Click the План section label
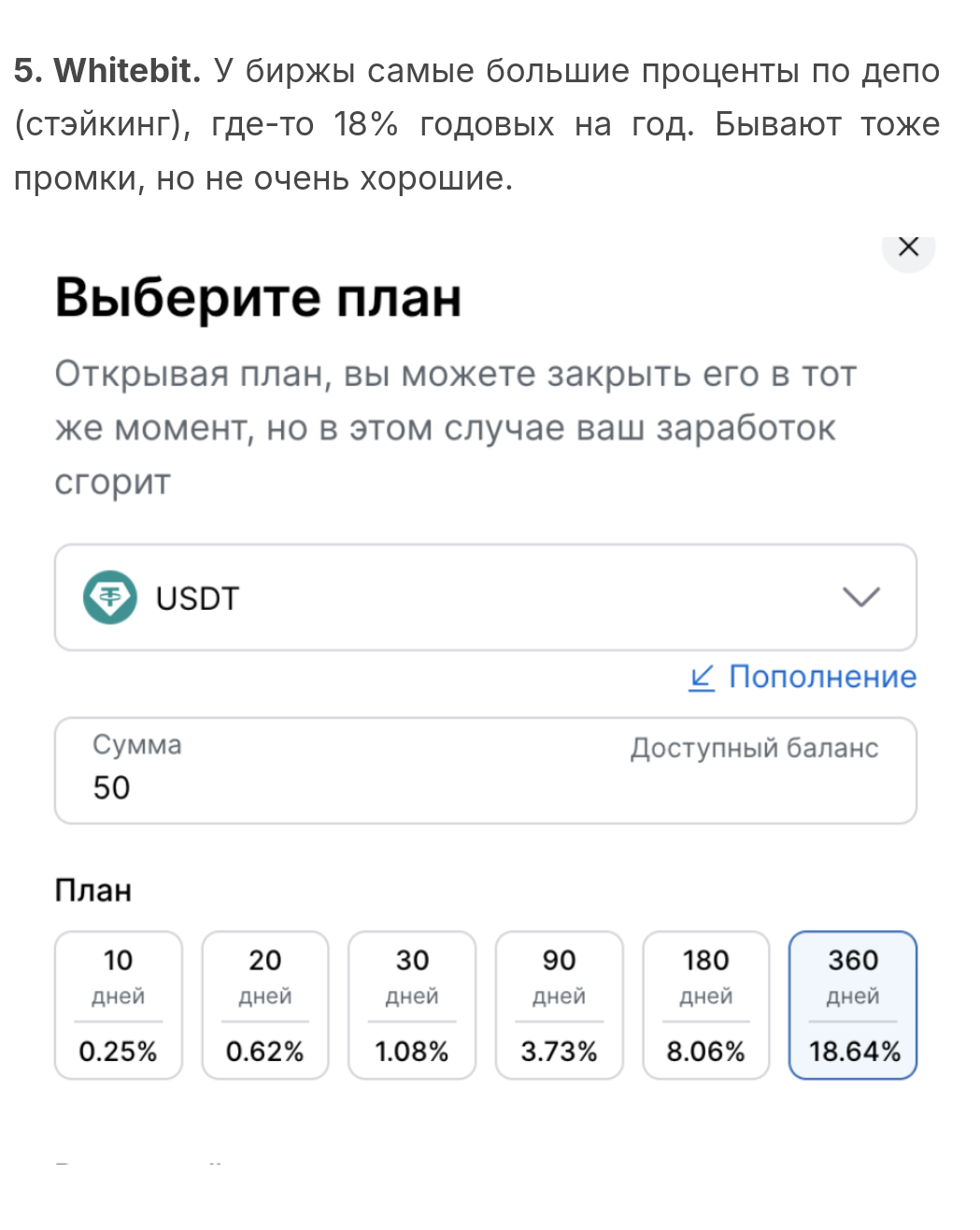 pyautogui.click(x=92, y=890)
